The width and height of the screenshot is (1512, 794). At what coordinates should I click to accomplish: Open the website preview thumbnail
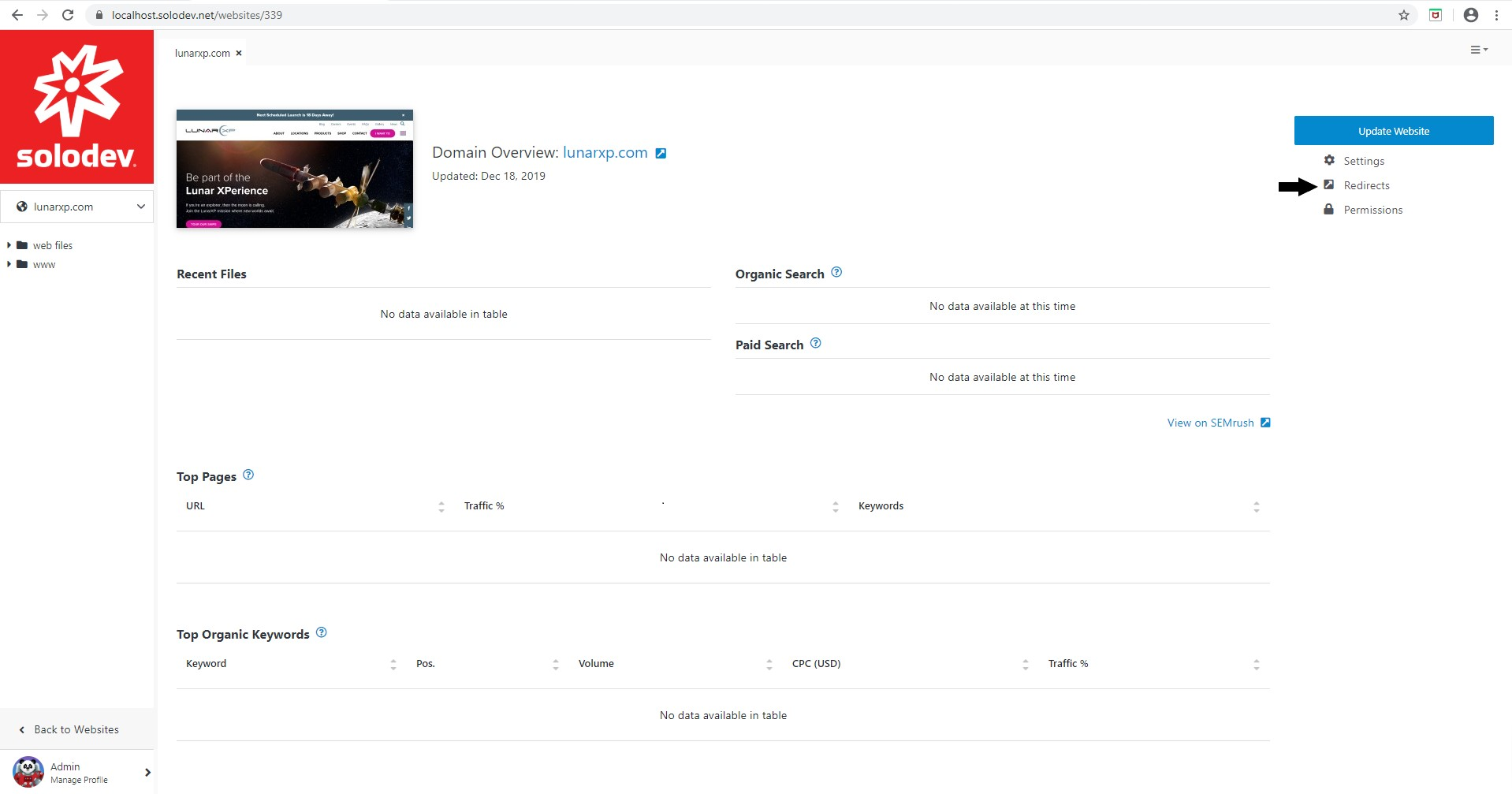tap(295, 169)
